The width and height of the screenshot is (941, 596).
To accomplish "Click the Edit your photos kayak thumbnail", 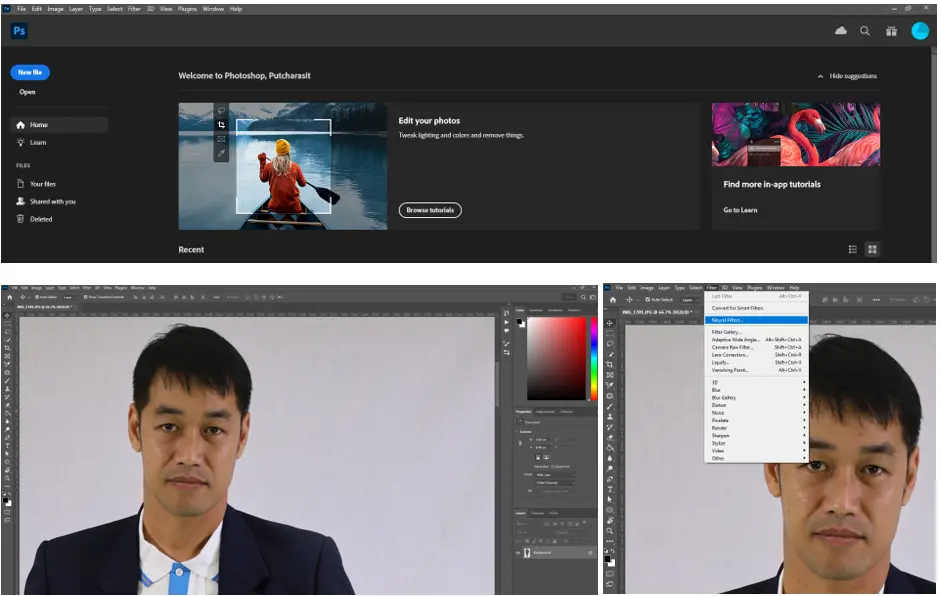I will pyautogui.click(x=283, y=166).
